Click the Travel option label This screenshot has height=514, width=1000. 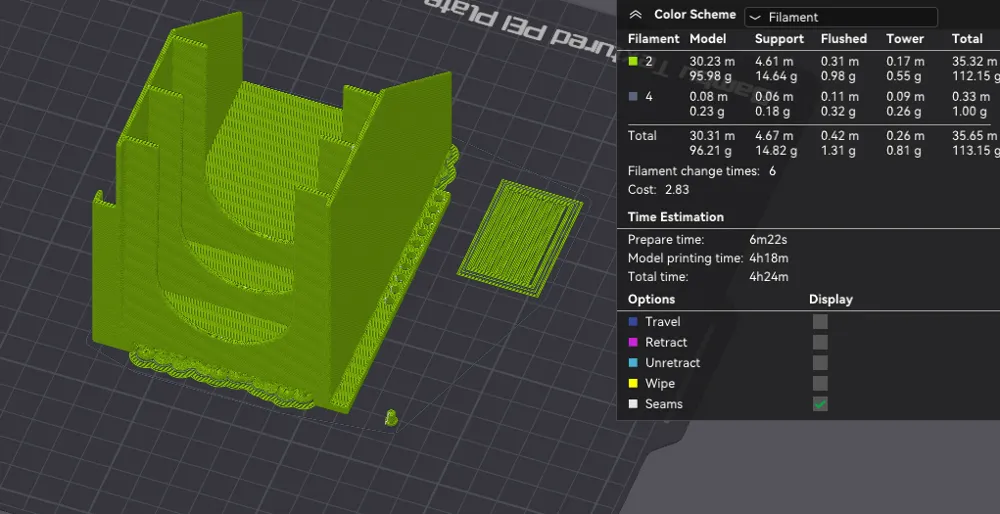[663, 322]
